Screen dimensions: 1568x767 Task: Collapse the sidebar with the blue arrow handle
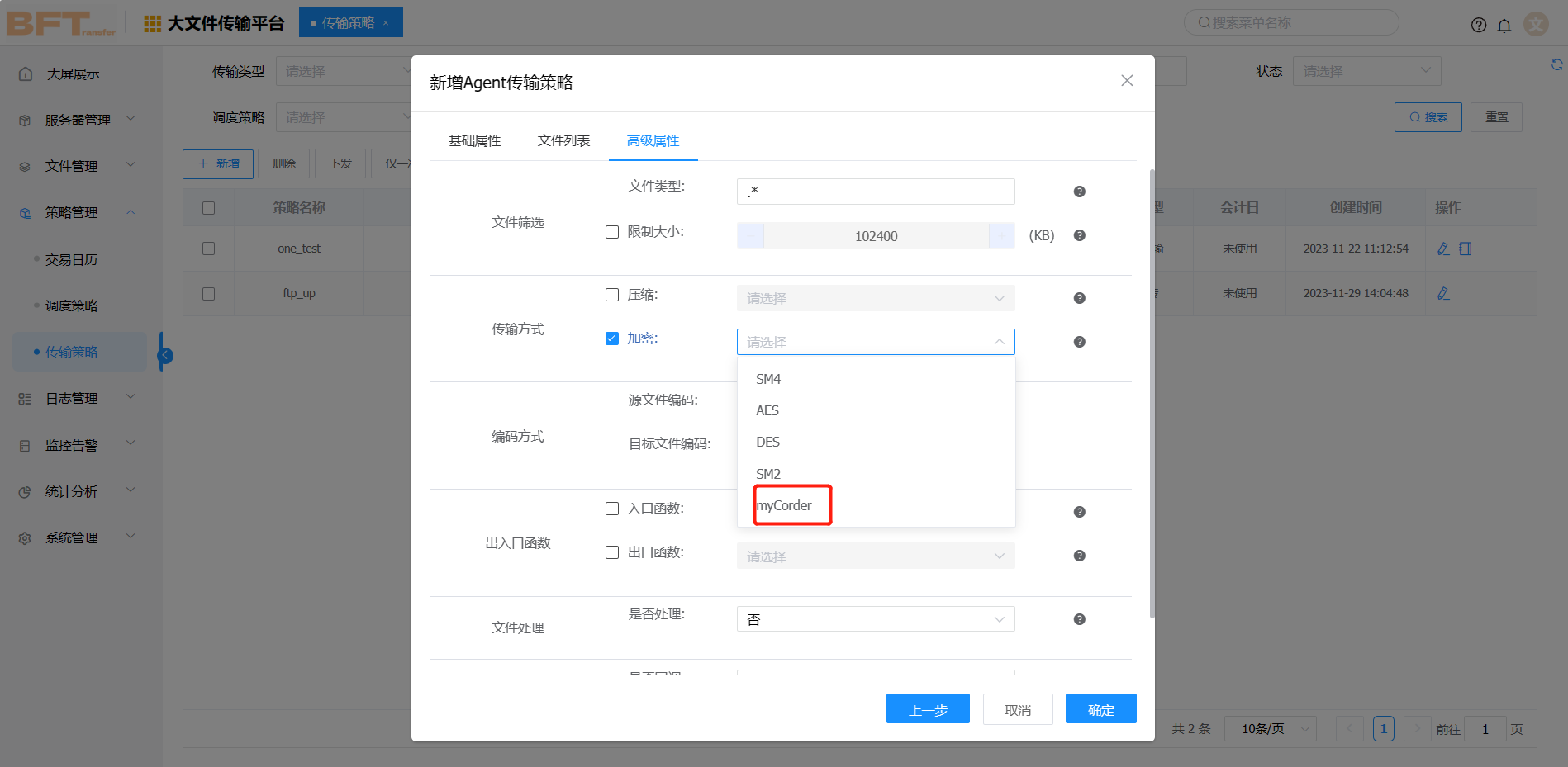coord(165,355)
